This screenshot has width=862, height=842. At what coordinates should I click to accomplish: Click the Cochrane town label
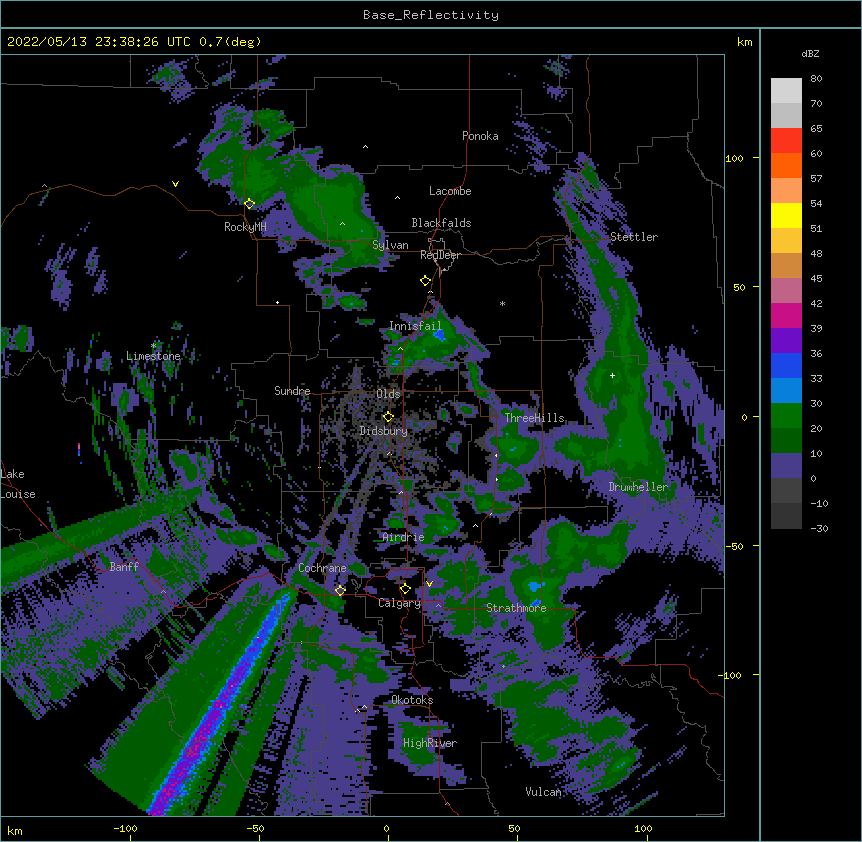[x=322, y=568]
